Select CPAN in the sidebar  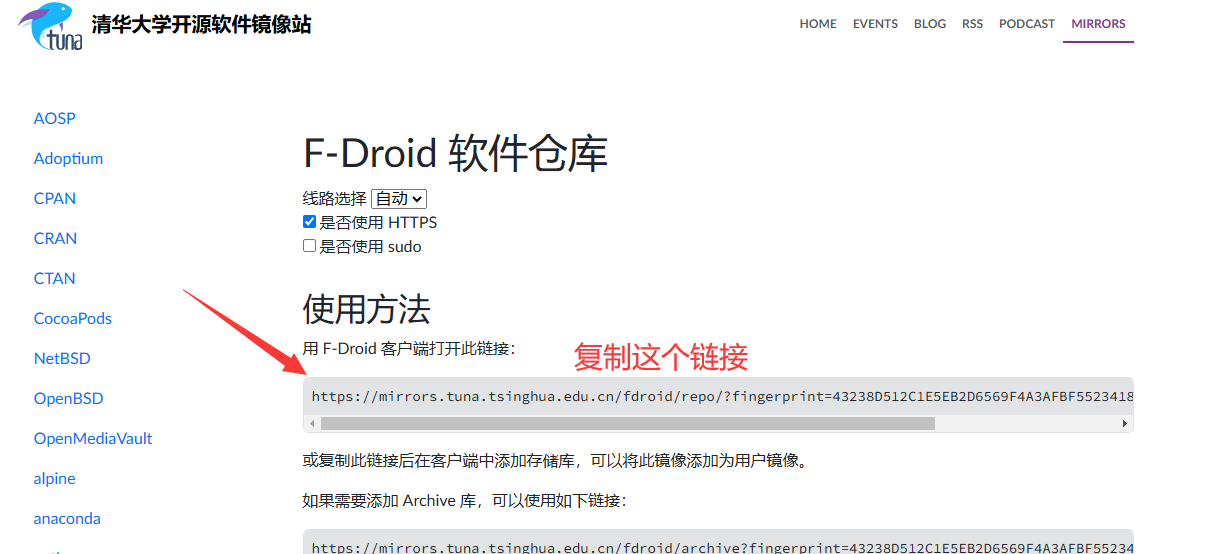click(x=55, y=198)
